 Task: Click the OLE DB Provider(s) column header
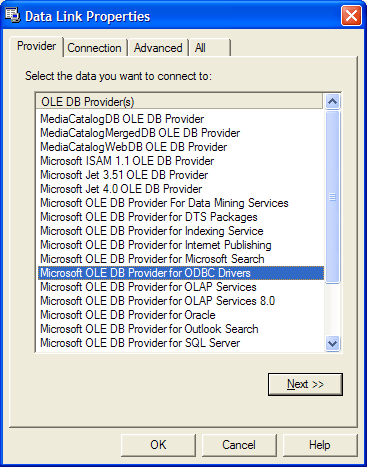pyautogui.click(x=179, y=102)
